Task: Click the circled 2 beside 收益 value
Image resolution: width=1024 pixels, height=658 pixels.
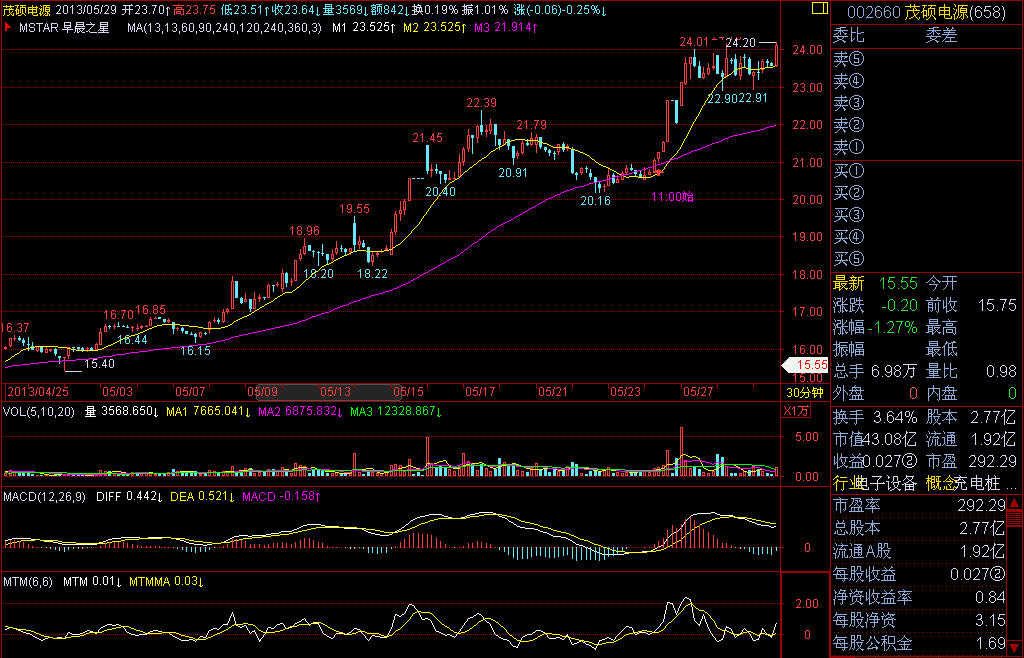Action: (910, 461)
